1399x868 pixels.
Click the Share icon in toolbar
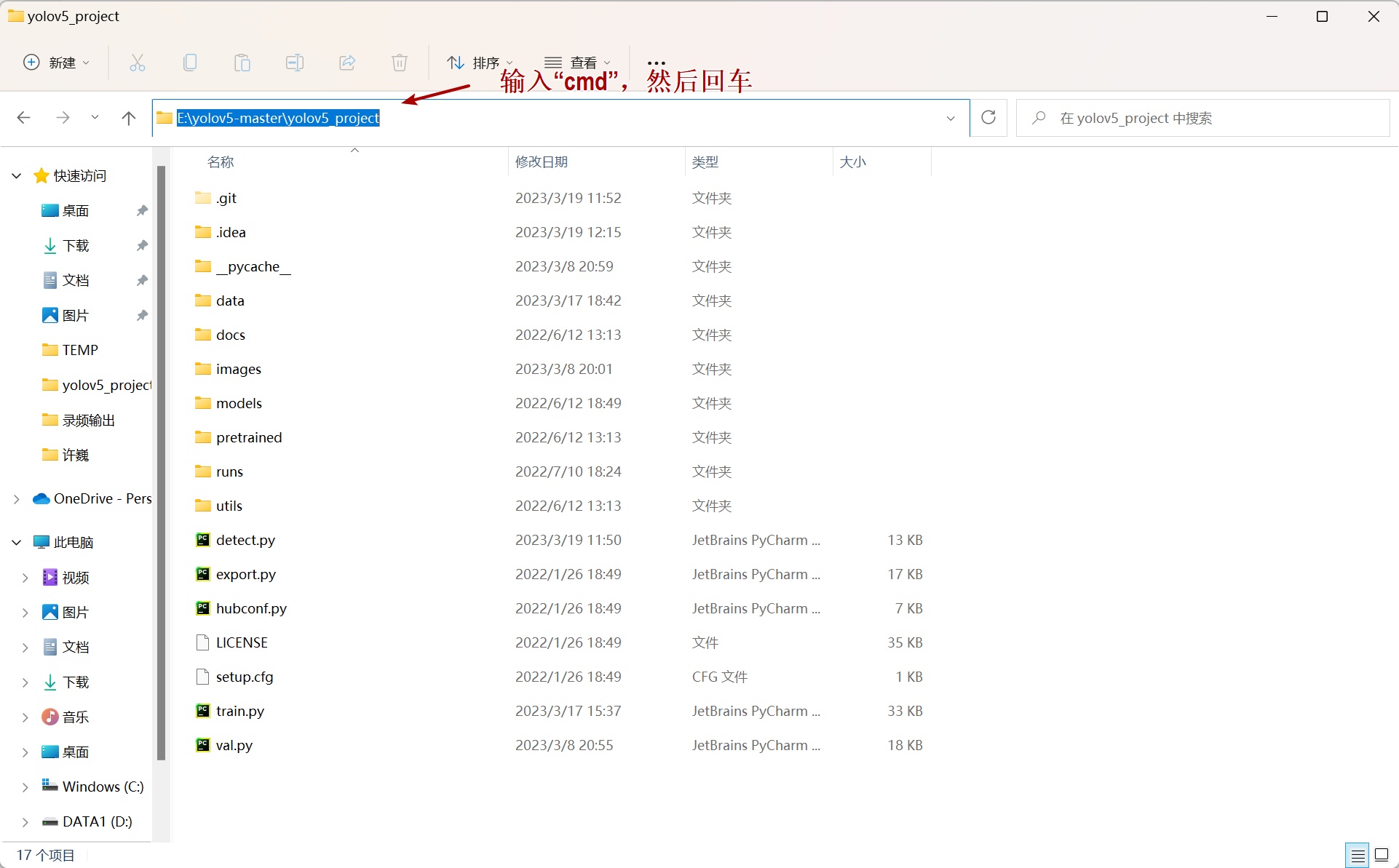[347, 63]
